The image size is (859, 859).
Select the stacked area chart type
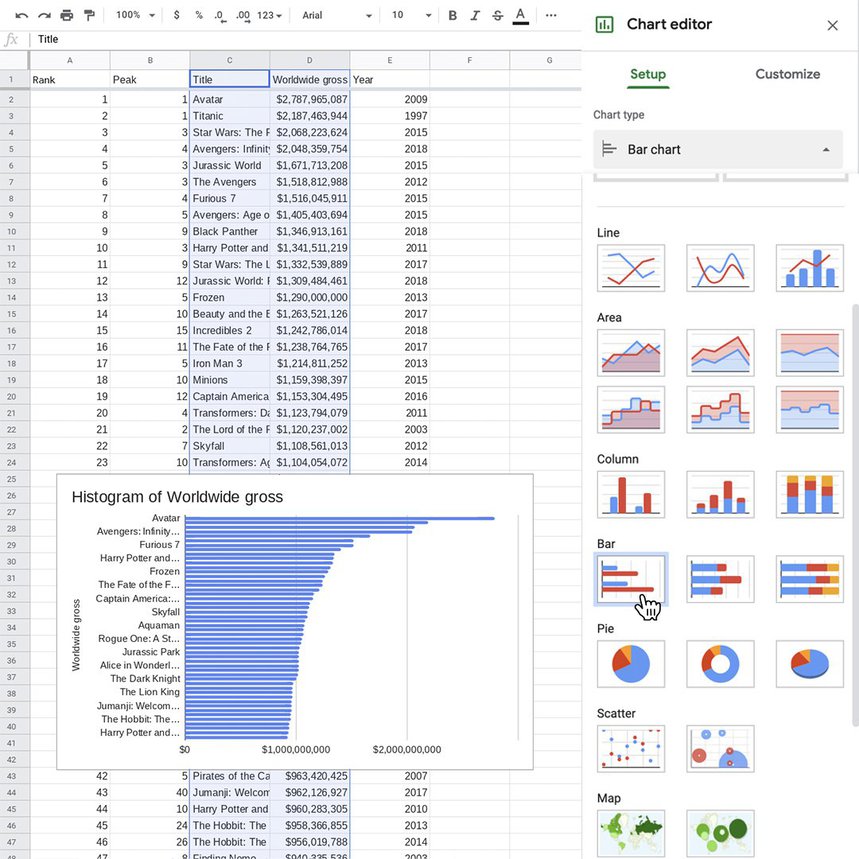[x=720, y=353]
